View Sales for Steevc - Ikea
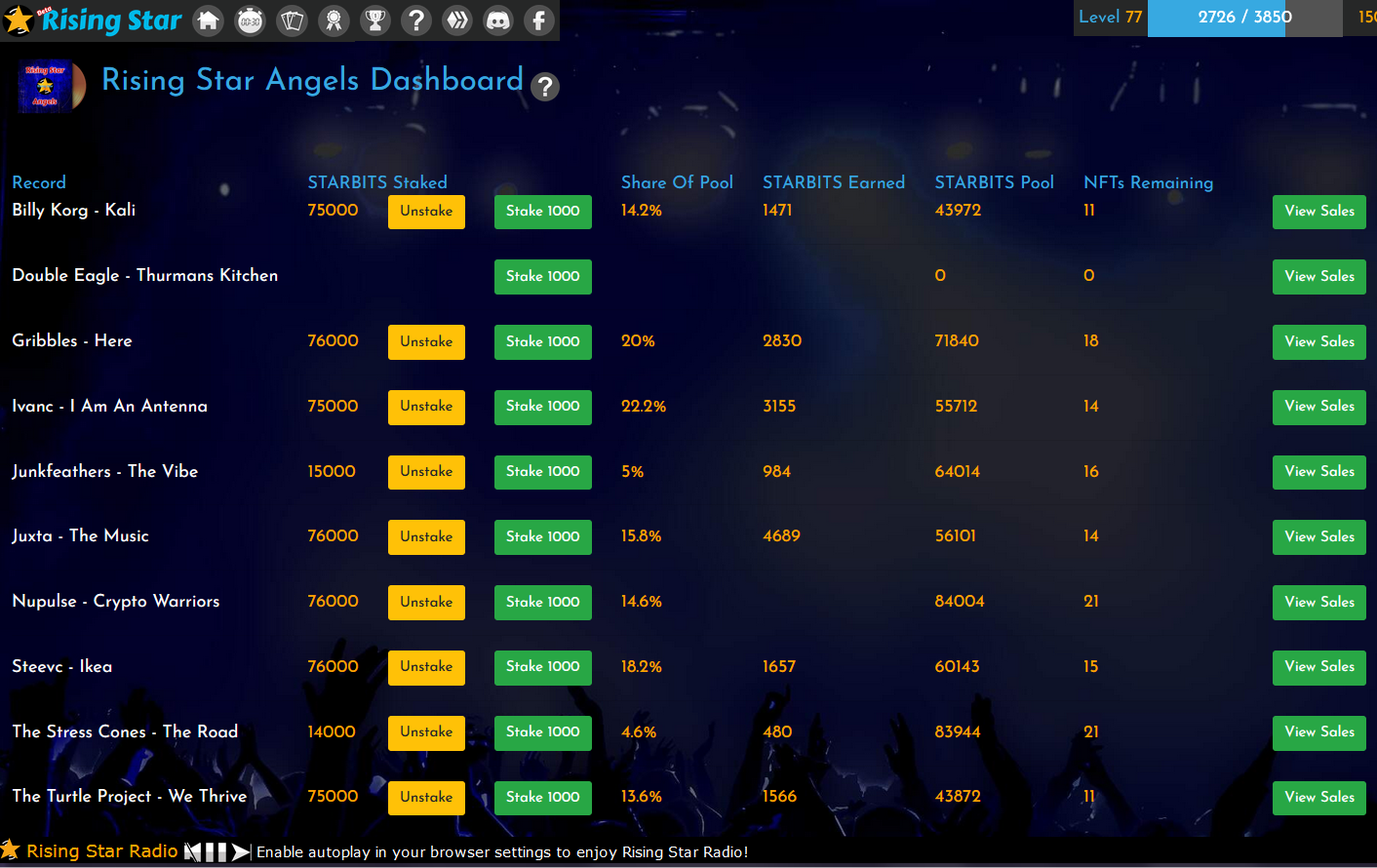Screen dimensions: 1377x868 [1319, 667]
